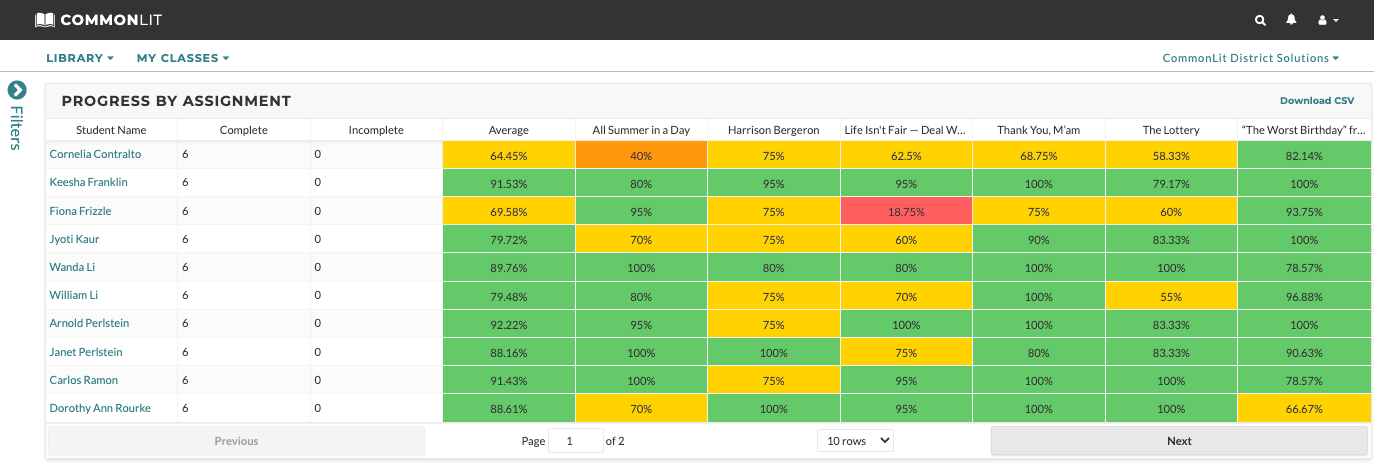Open student Fiona Frizzle

click(x=80, y=211)
